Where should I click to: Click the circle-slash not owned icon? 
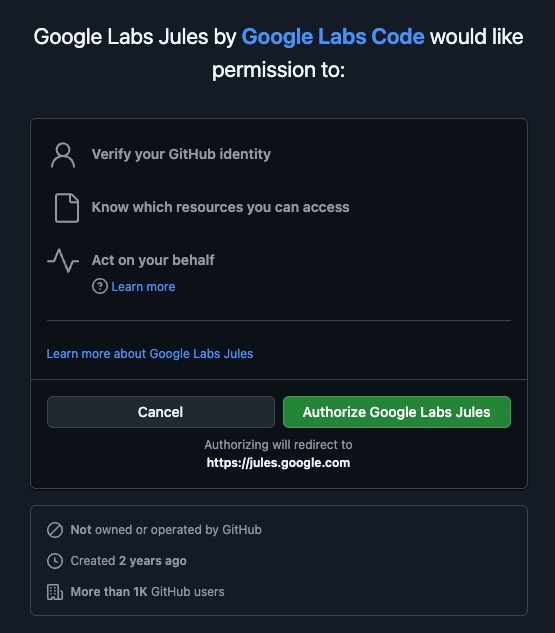click(55, 530)
